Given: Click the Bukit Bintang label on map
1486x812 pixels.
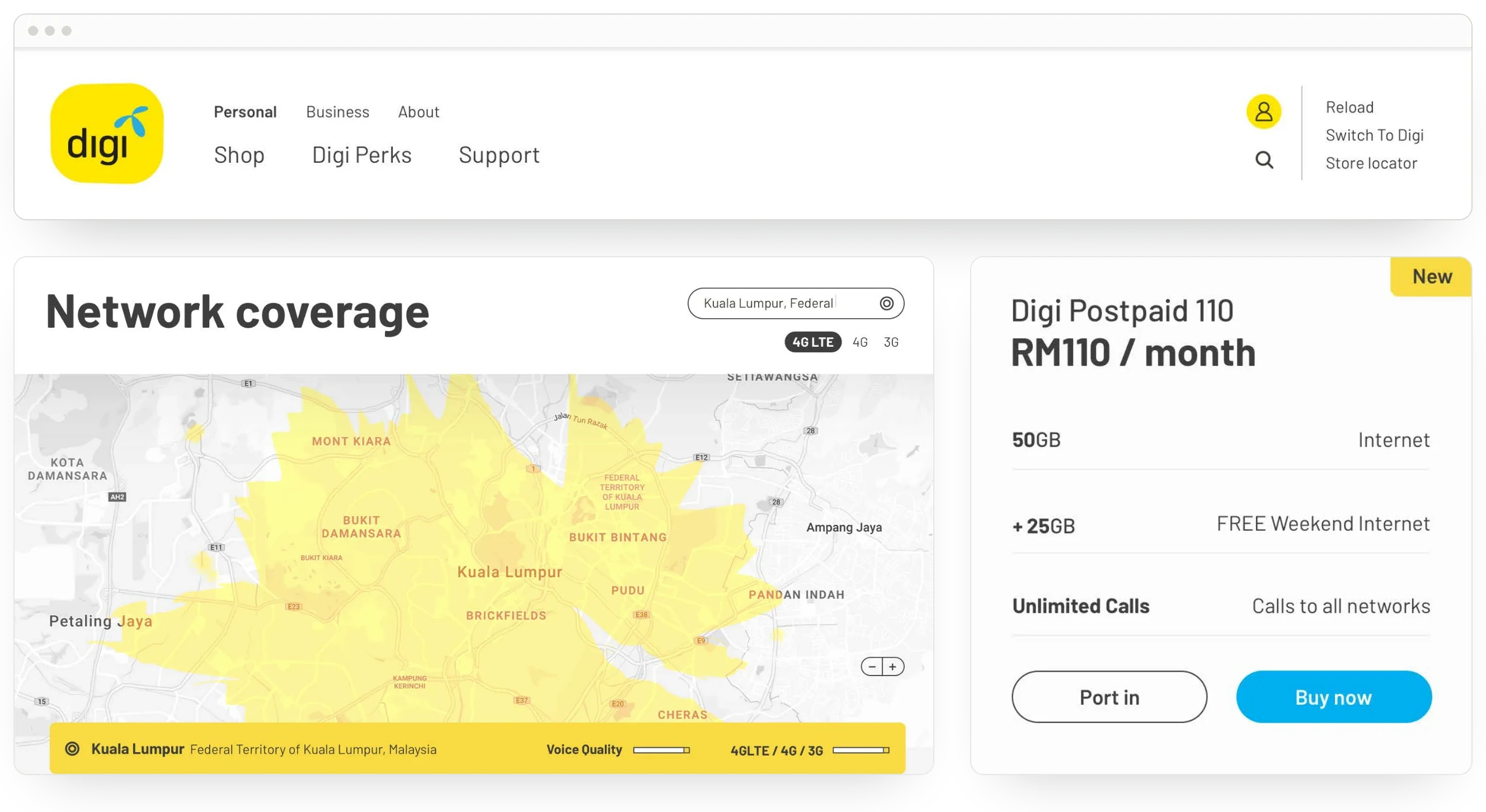Looking at the screenshot, I should pos(617,537).
